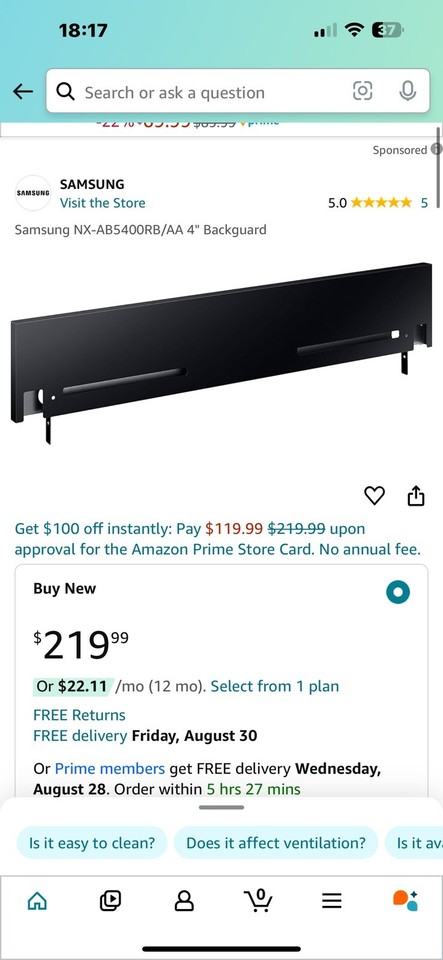Open the shopping cart icon
443x960 pixels.
[258, 899]
